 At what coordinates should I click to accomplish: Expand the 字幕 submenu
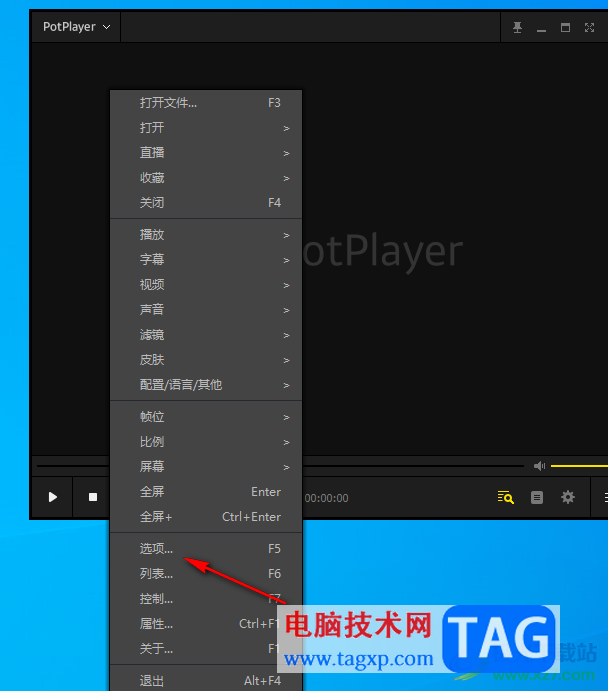[206, 260]
